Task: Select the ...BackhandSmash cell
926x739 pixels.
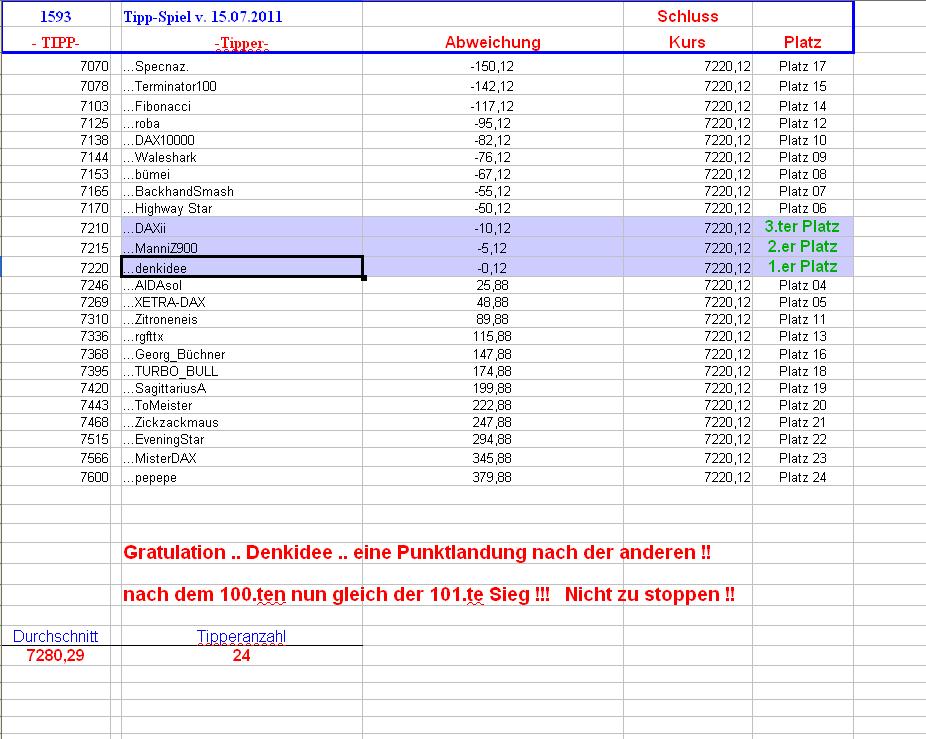Action: [242, 192]
